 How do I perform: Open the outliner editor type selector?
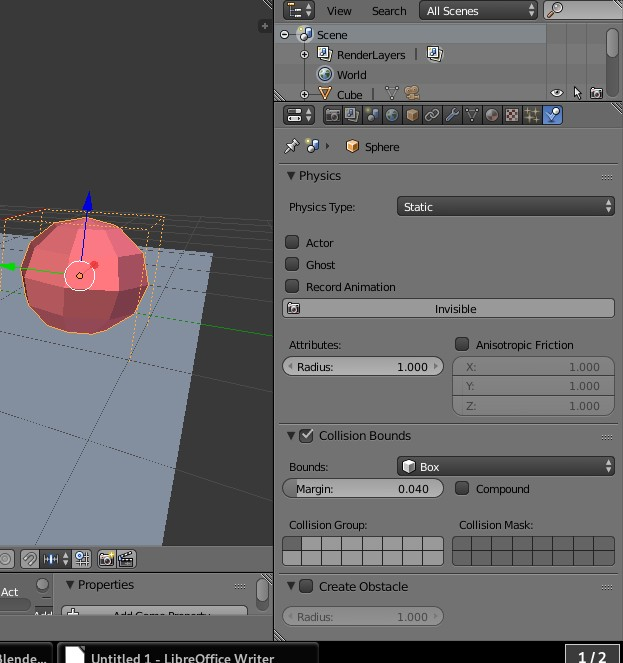click(x=299, y=10)
